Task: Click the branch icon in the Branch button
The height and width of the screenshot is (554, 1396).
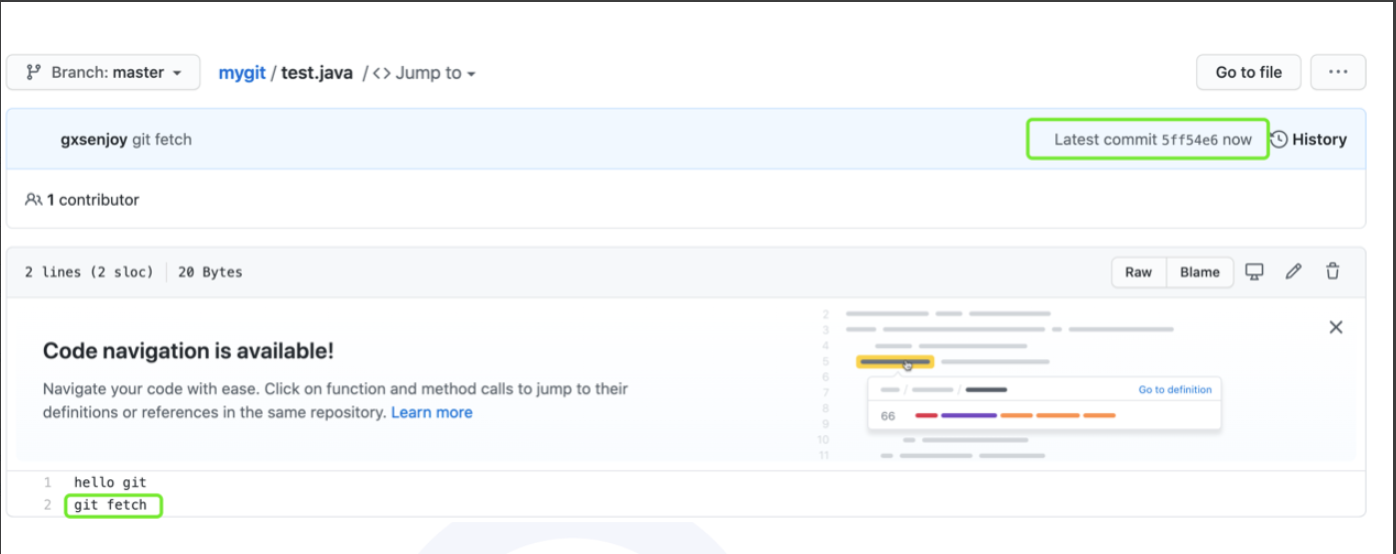Action: click(x=33, y=73)
